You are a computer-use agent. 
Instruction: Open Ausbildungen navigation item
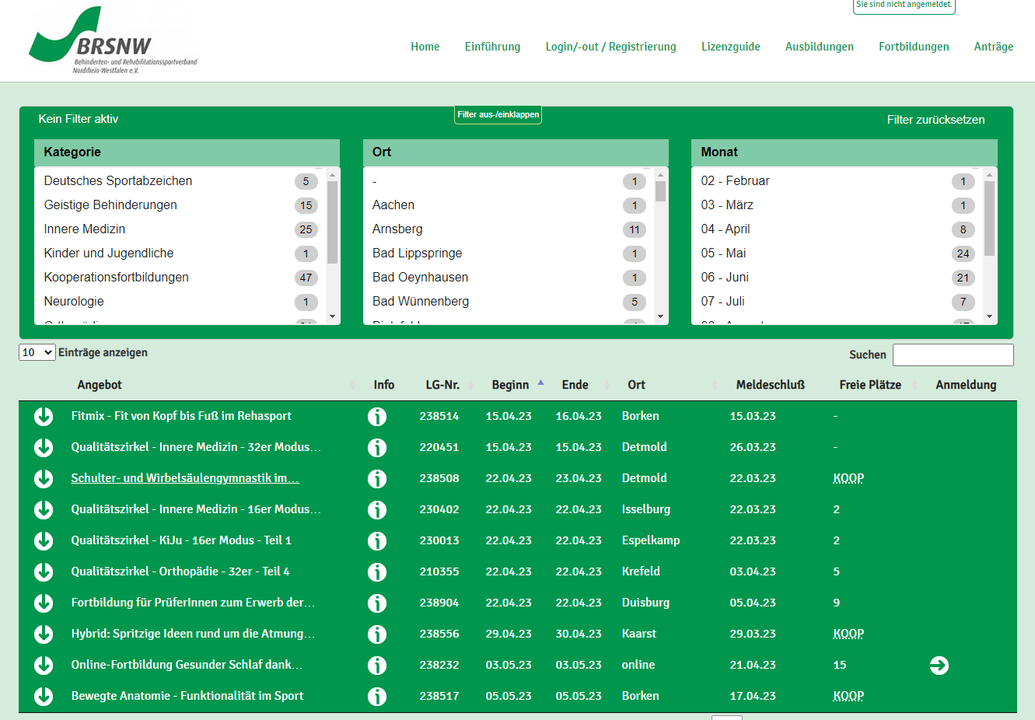coord(819,47)
